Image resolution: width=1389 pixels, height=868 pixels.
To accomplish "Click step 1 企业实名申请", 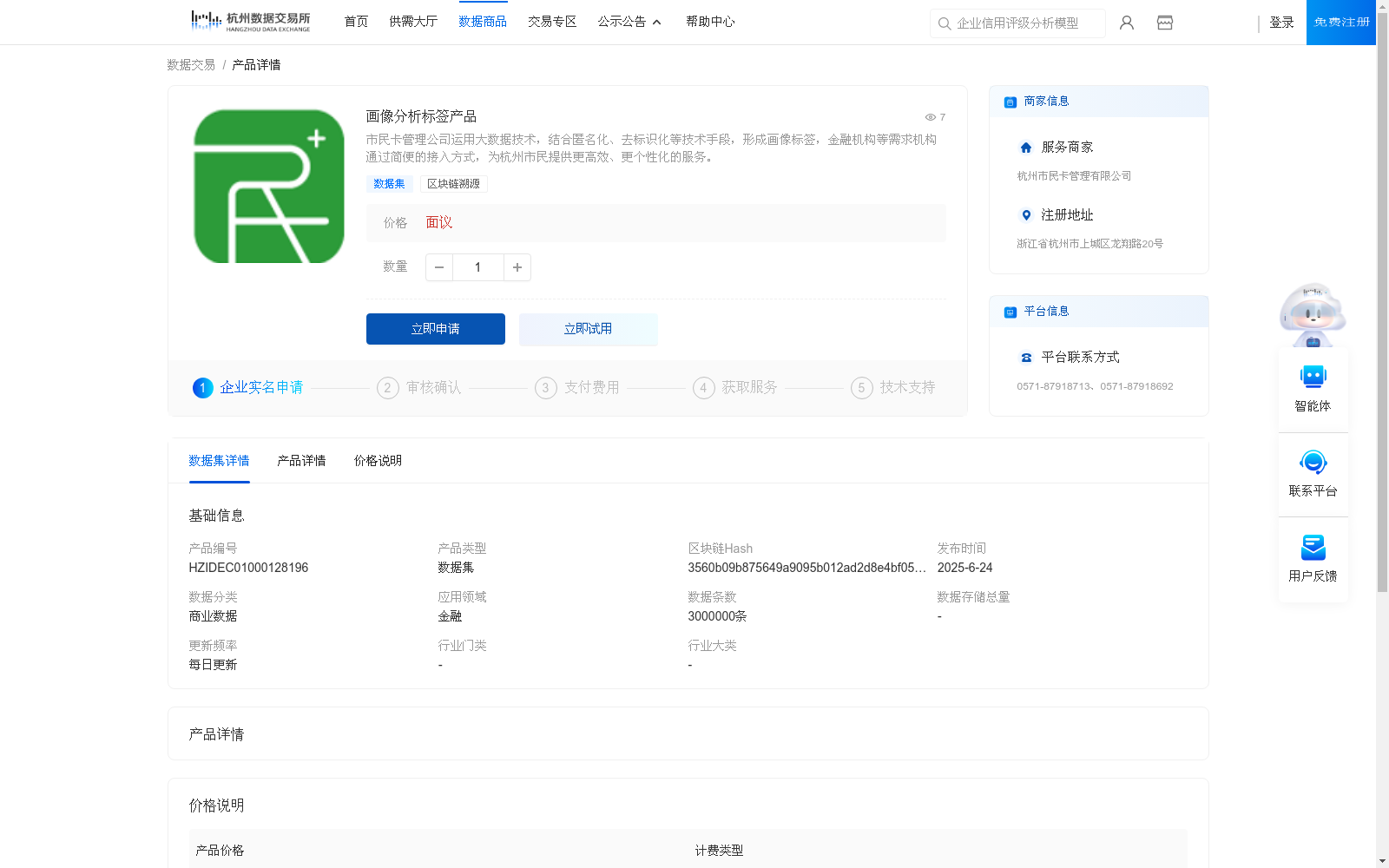I will coord(248,388).
